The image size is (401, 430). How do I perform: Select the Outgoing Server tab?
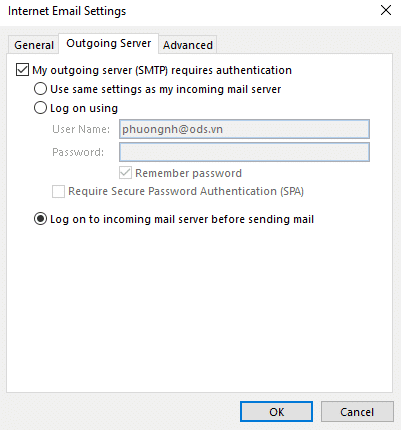(109, 43)
